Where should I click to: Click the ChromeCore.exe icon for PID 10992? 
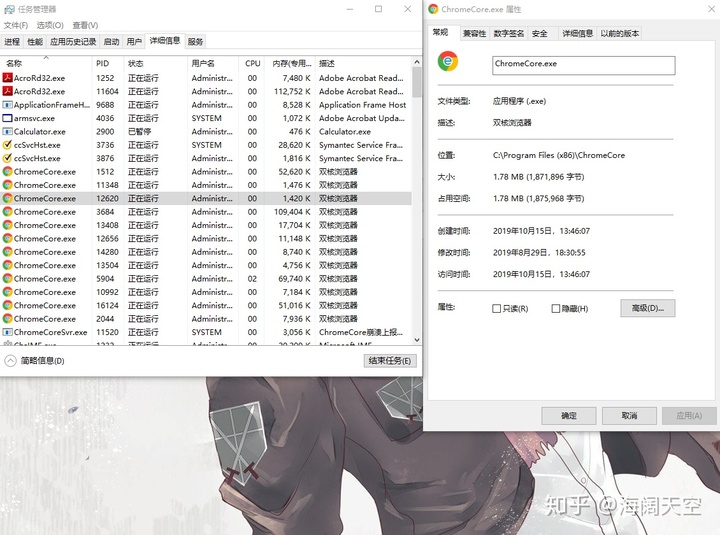7,292
